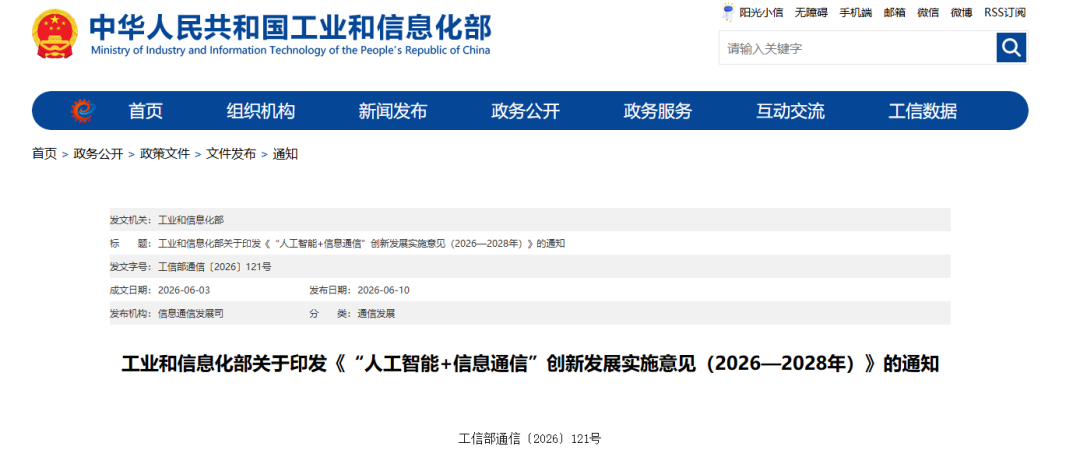Open the 微信 link

[x=928, y=12]
